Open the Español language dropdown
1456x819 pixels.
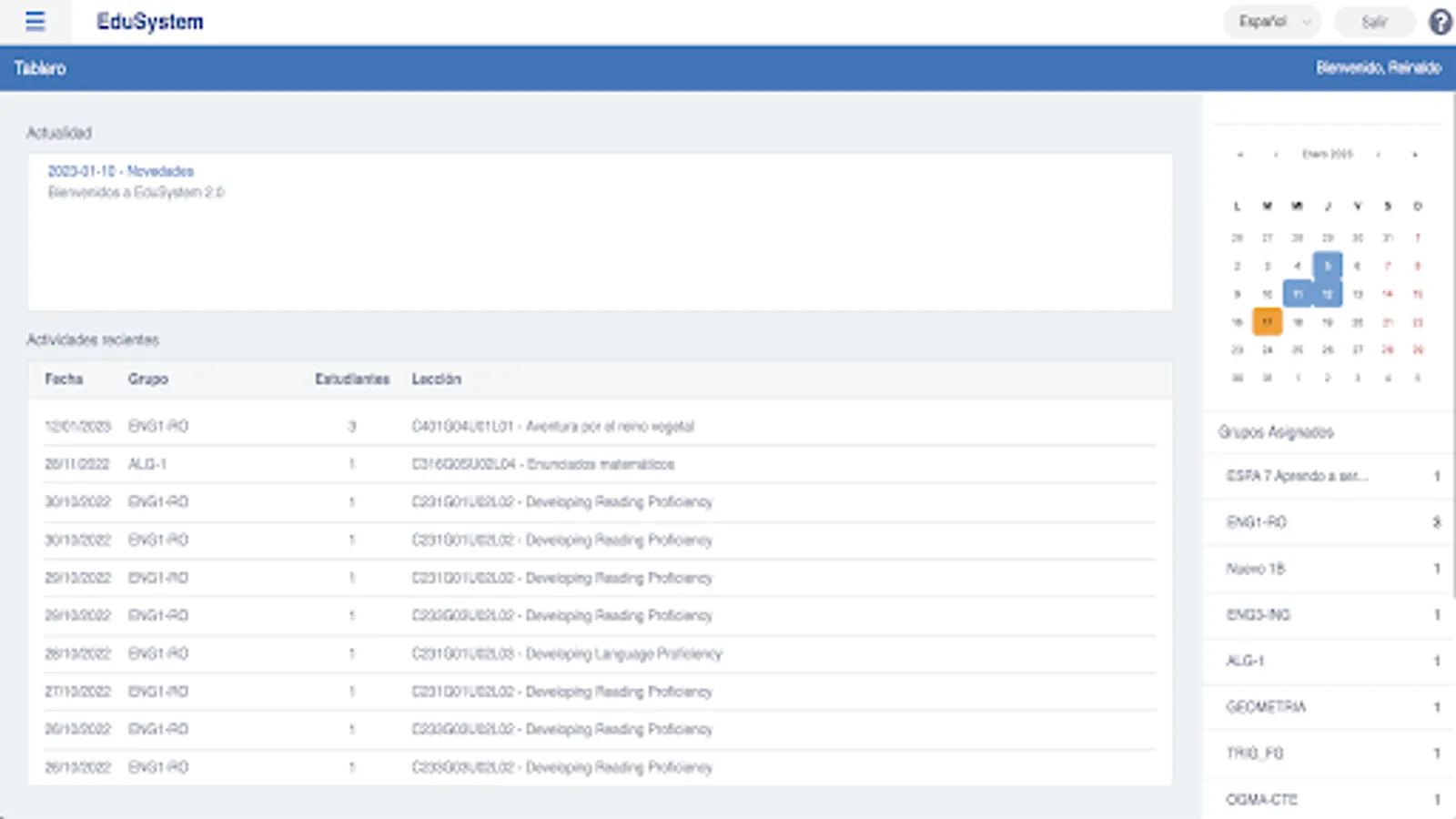tap(1271, 21)
